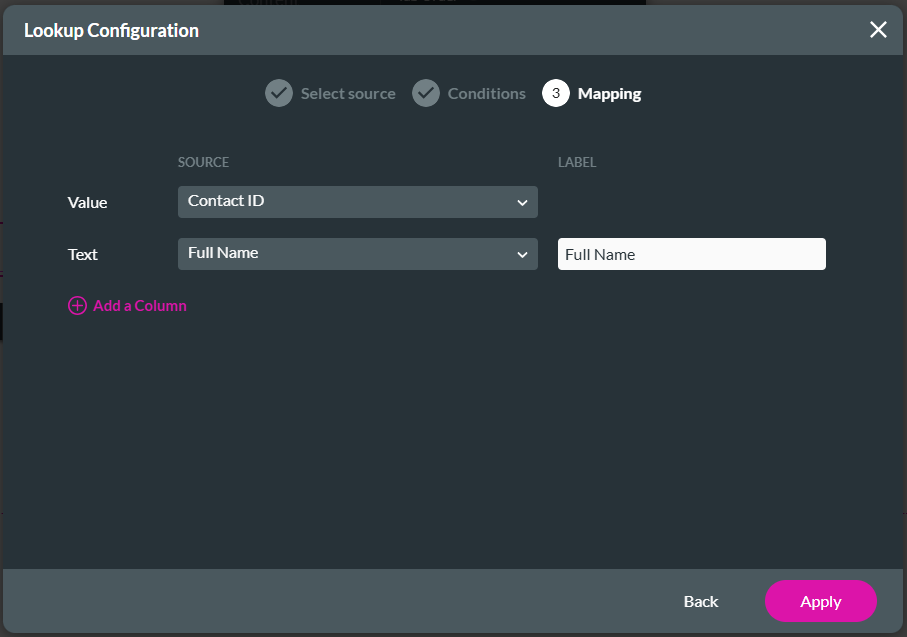Image resolution: width=907 pixels, height=637 pixels.
Task: Go to the Select source step label
Action: point(348,94)
